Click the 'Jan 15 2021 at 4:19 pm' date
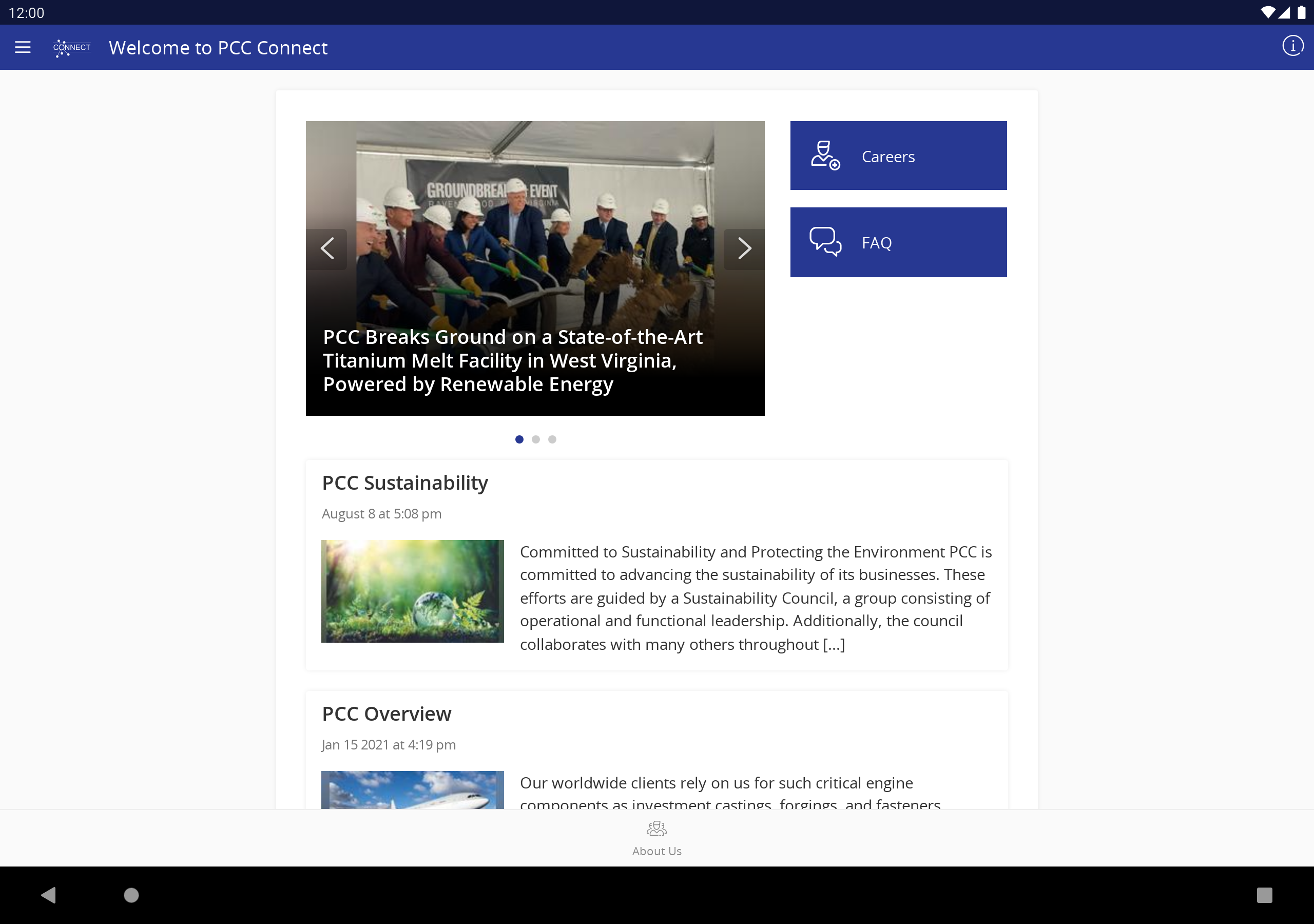 389,745
